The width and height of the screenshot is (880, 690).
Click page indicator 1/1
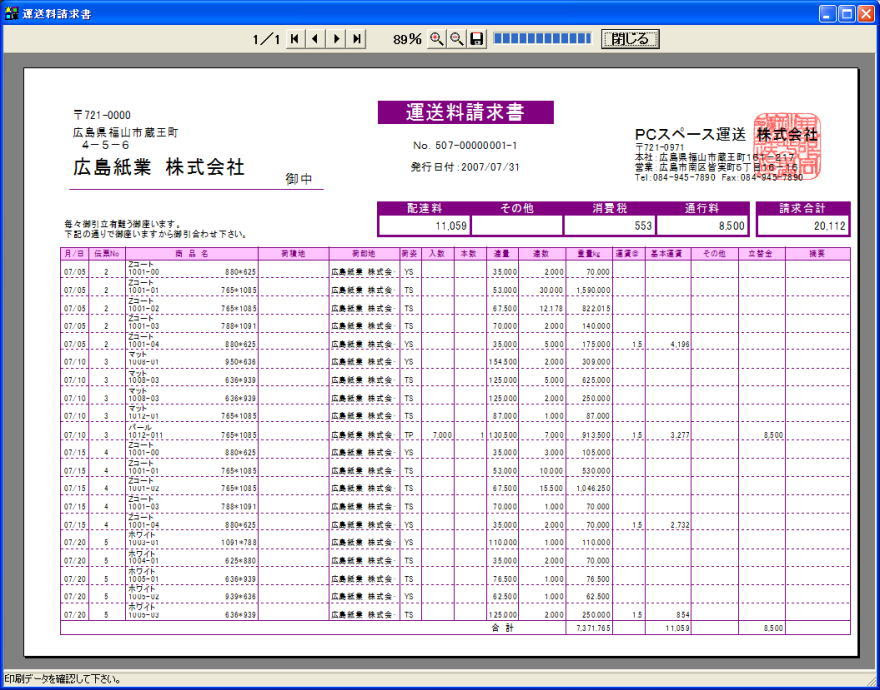(266, 39)
